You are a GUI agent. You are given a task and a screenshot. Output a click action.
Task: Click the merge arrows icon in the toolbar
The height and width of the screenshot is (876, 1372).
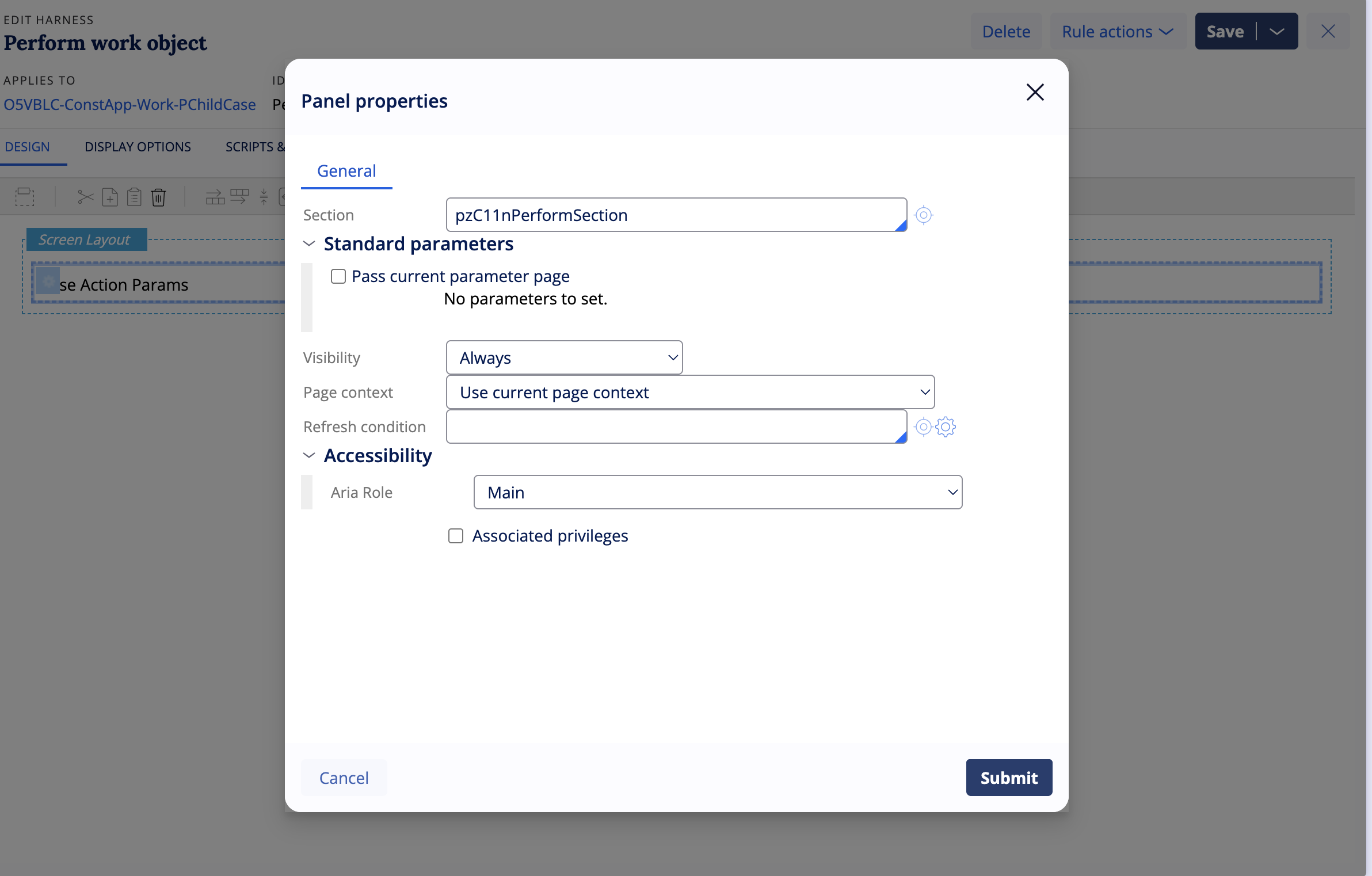pos(264,197)
